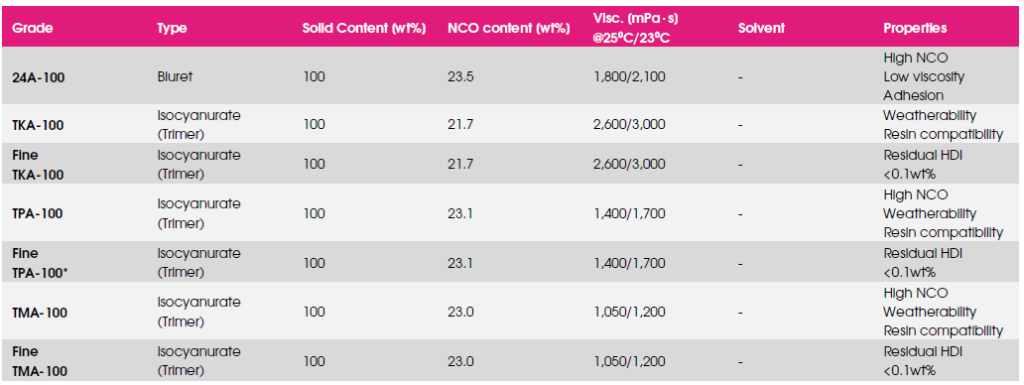Screen dimensions: 1024x385
Task: Click the Solid Content (wt%) header
Action: click(x=364, y=29)
